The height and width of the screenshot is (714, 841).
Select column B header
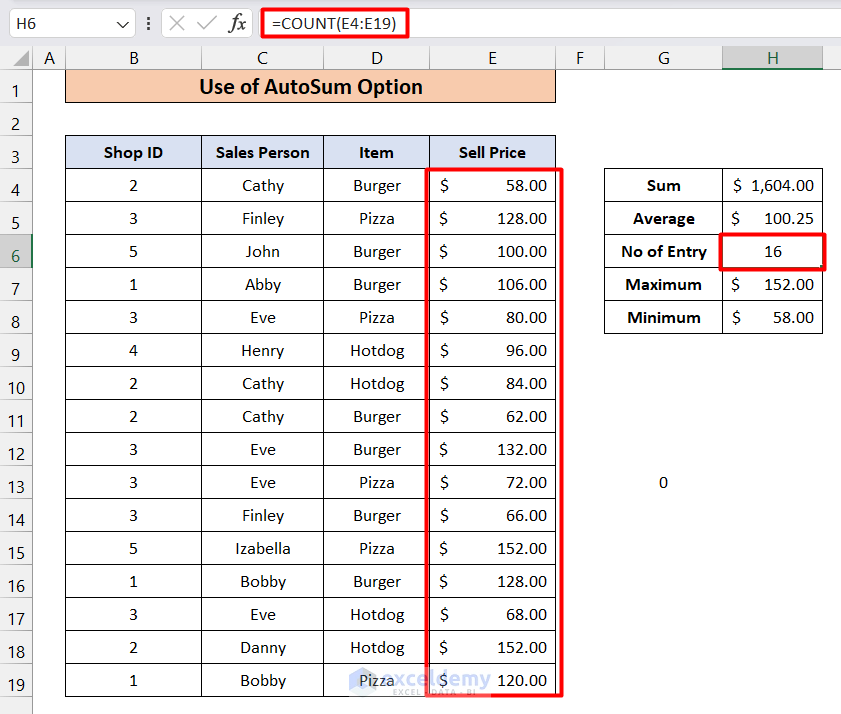coord(134,58)
